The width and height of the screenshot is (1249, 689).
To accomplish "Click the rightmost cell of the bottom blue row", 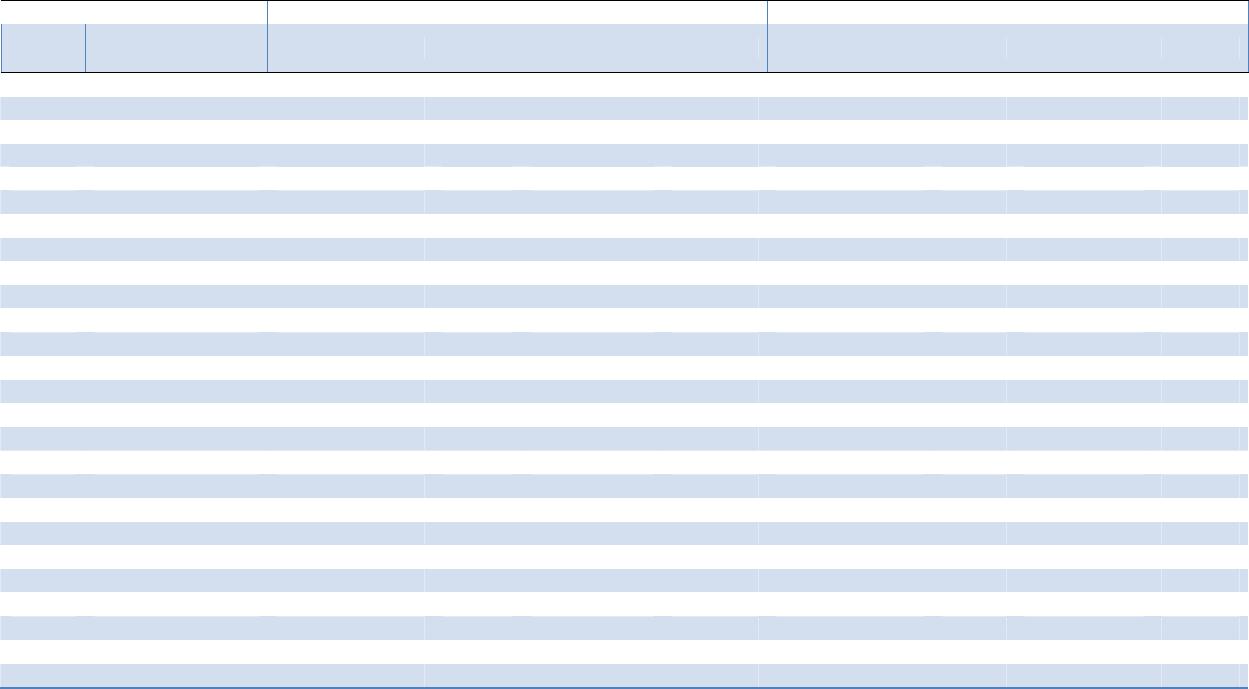I will pos(1200,675).
